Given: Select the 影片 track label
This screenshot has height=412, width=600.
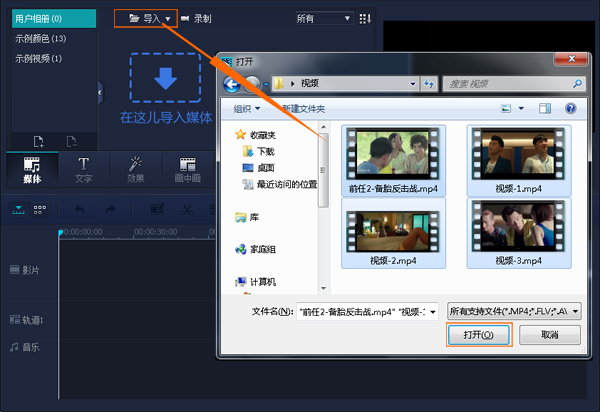Looking at the screenshot, I should pyautogui.click(x=25, y=270).
